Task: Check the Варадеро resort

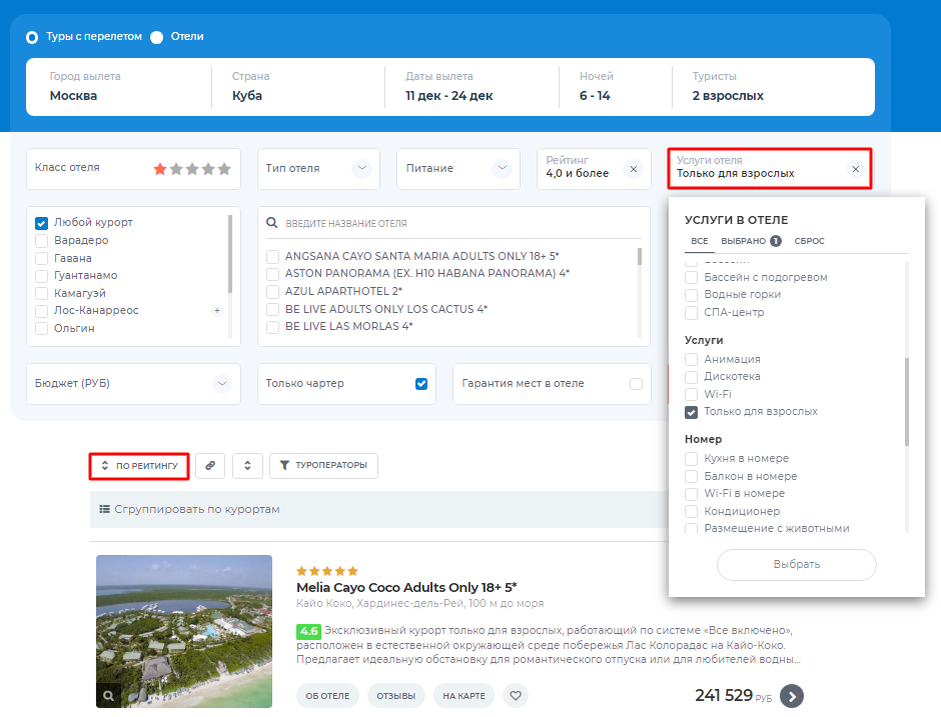Action: click(x=41, y=241)
